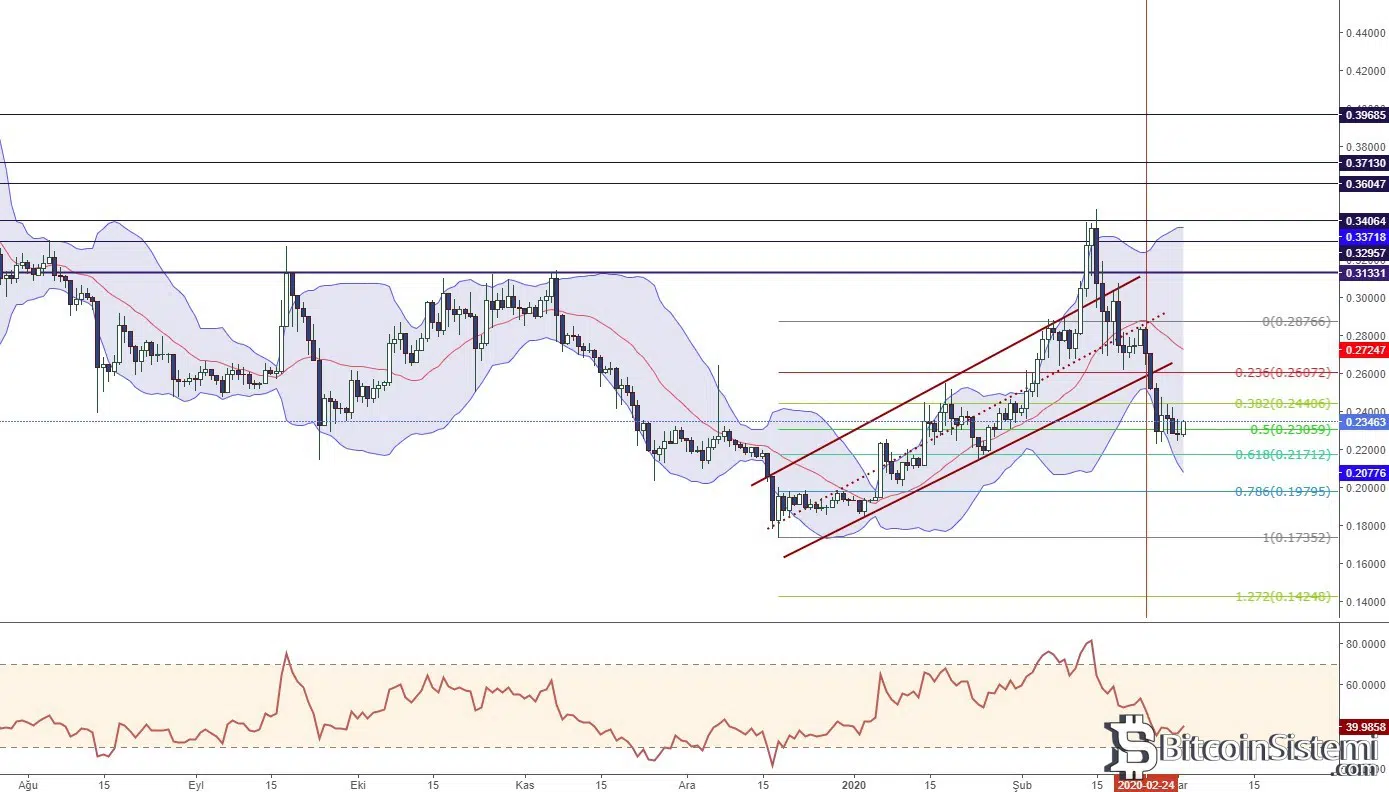Select the 0.36047 price axis label

(x=1364, y=184)
